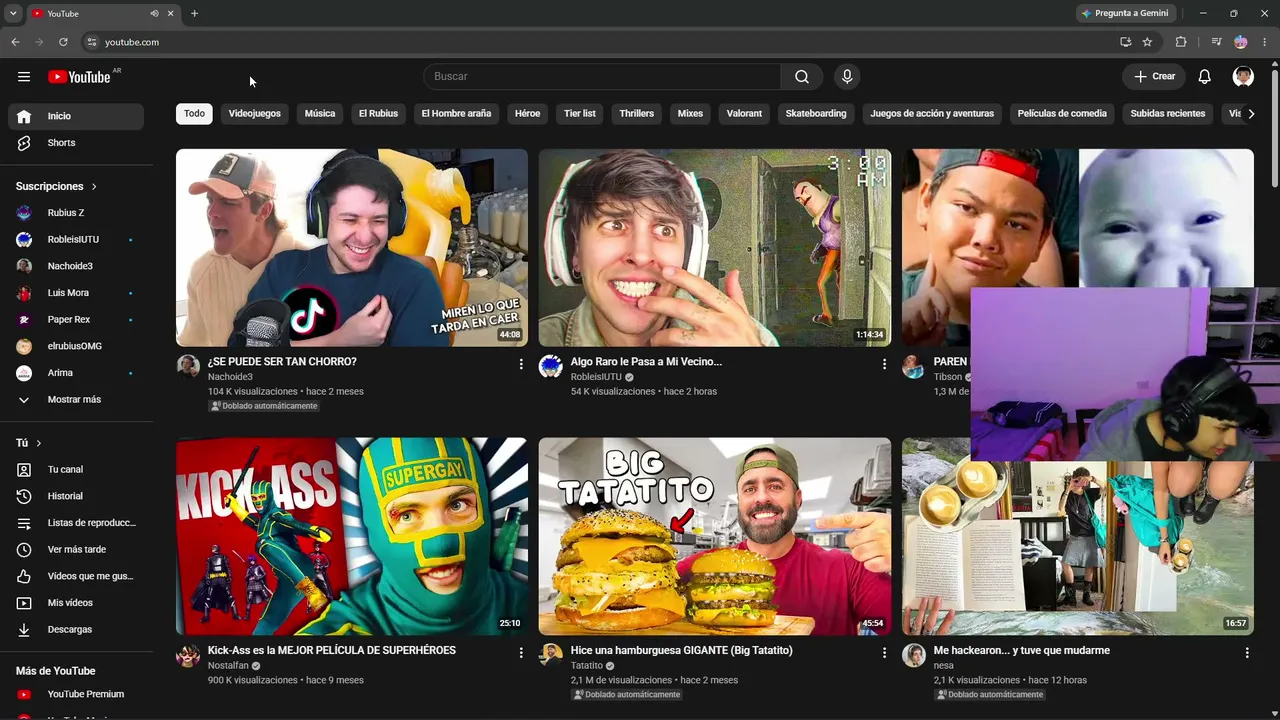Open options for ¿SE PUEDE SER TAN CHORRO?

(x=521, y=365)
